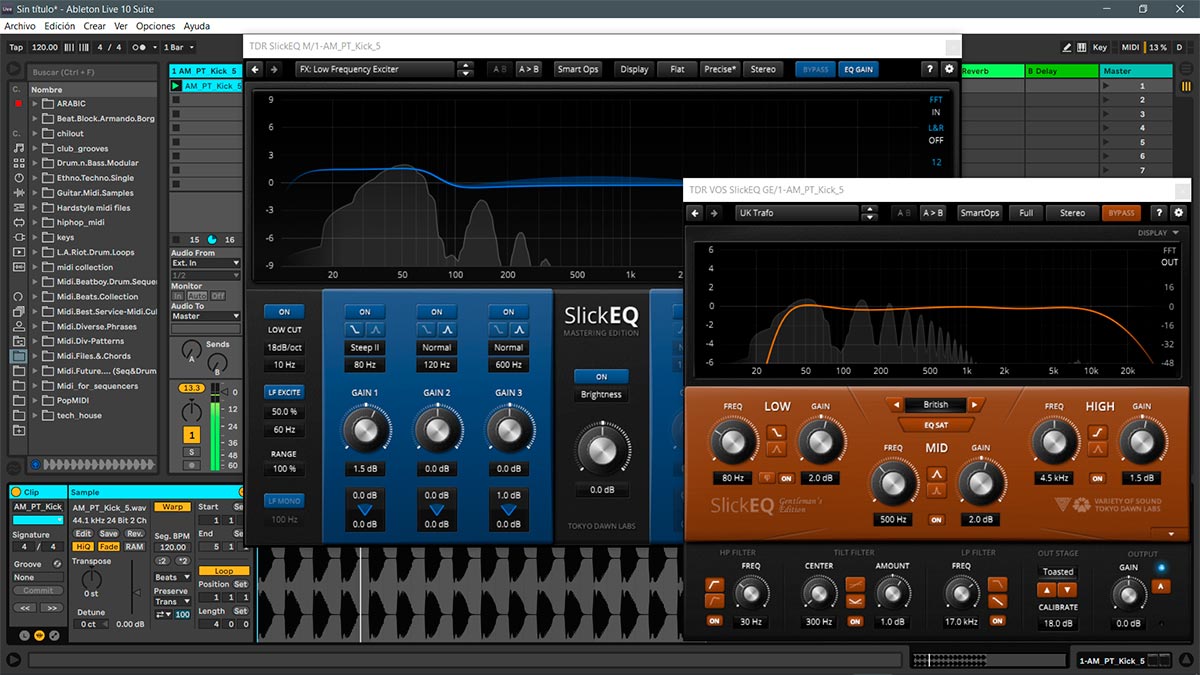1200x675 pixels.
Task: Toggle the LP Filter ON switch
Action: [x=1000, y=621]
